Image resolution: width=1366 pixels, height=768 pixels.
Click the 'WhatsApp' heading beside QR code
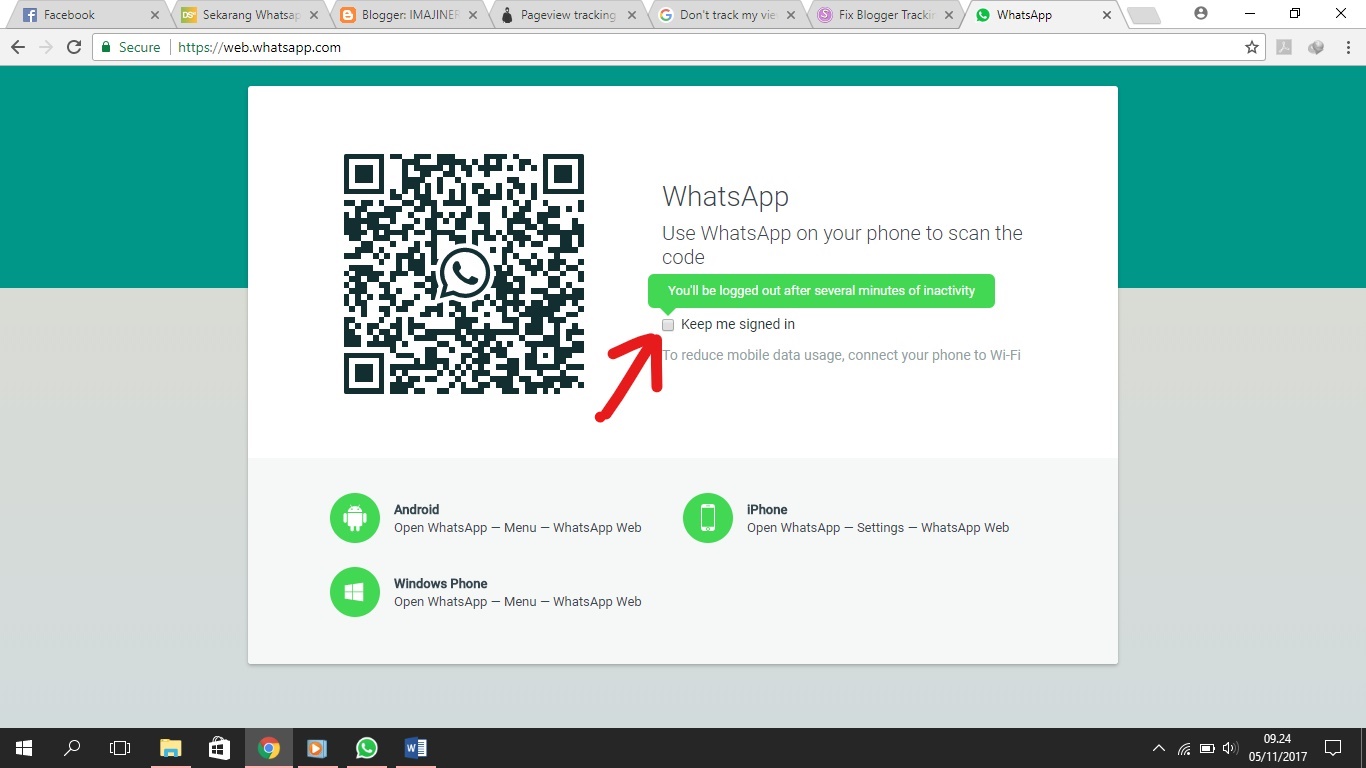[725, 197]
